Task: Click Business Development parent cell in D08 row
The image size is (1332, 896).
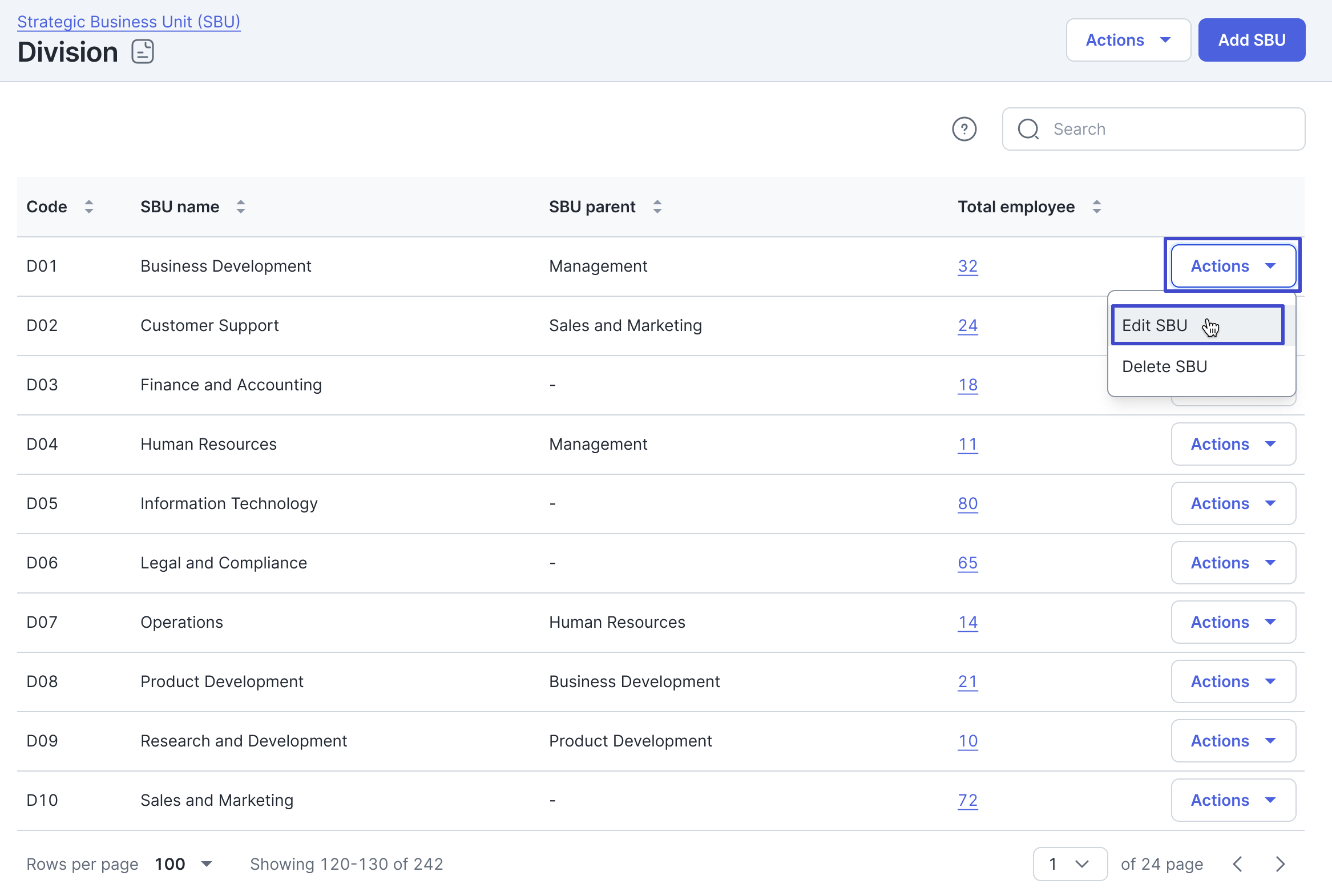Action: click(x=634, y=683)
